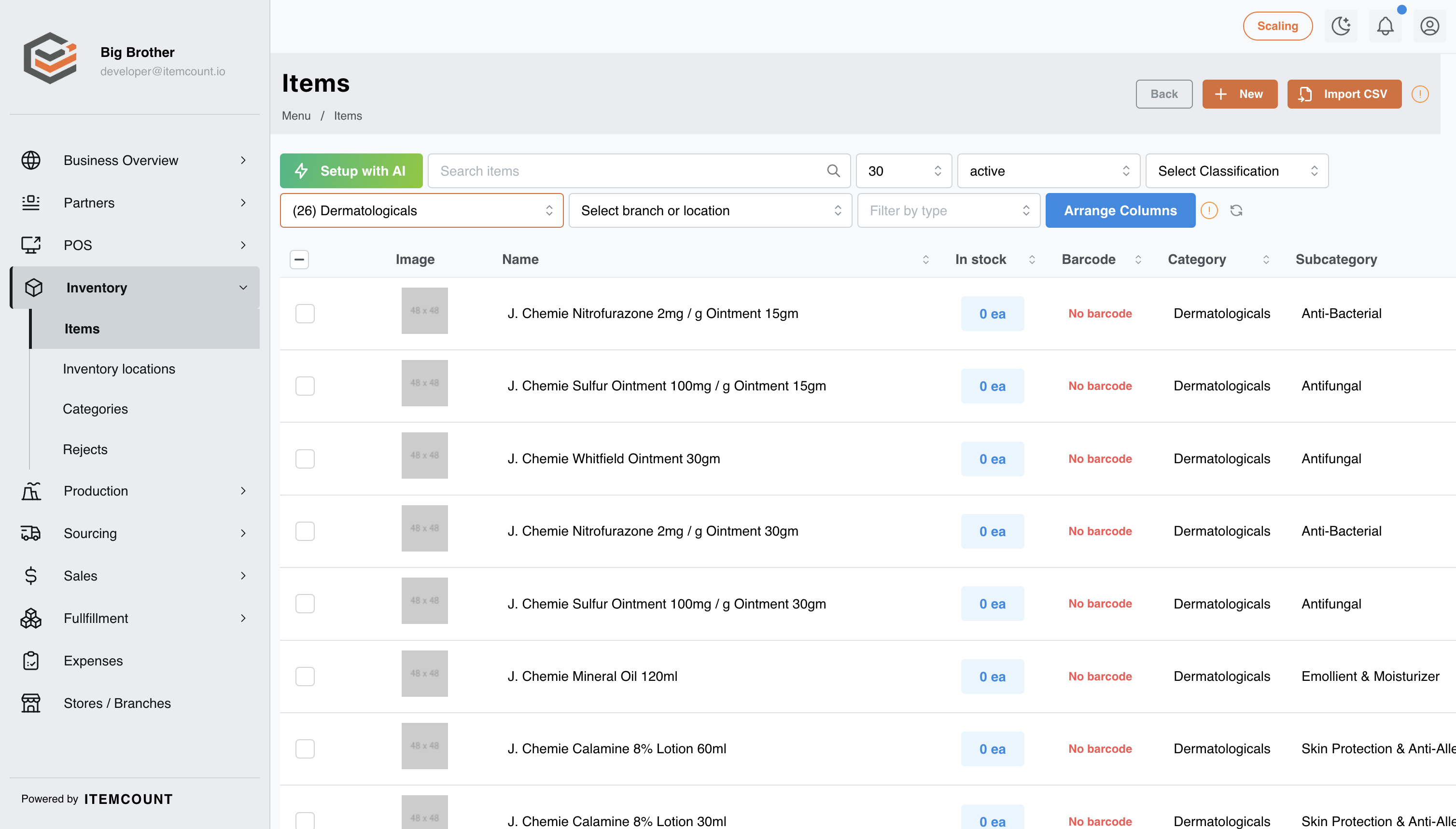
Task: Click the POS monitor icon
Action: click(x=31, y=245)
